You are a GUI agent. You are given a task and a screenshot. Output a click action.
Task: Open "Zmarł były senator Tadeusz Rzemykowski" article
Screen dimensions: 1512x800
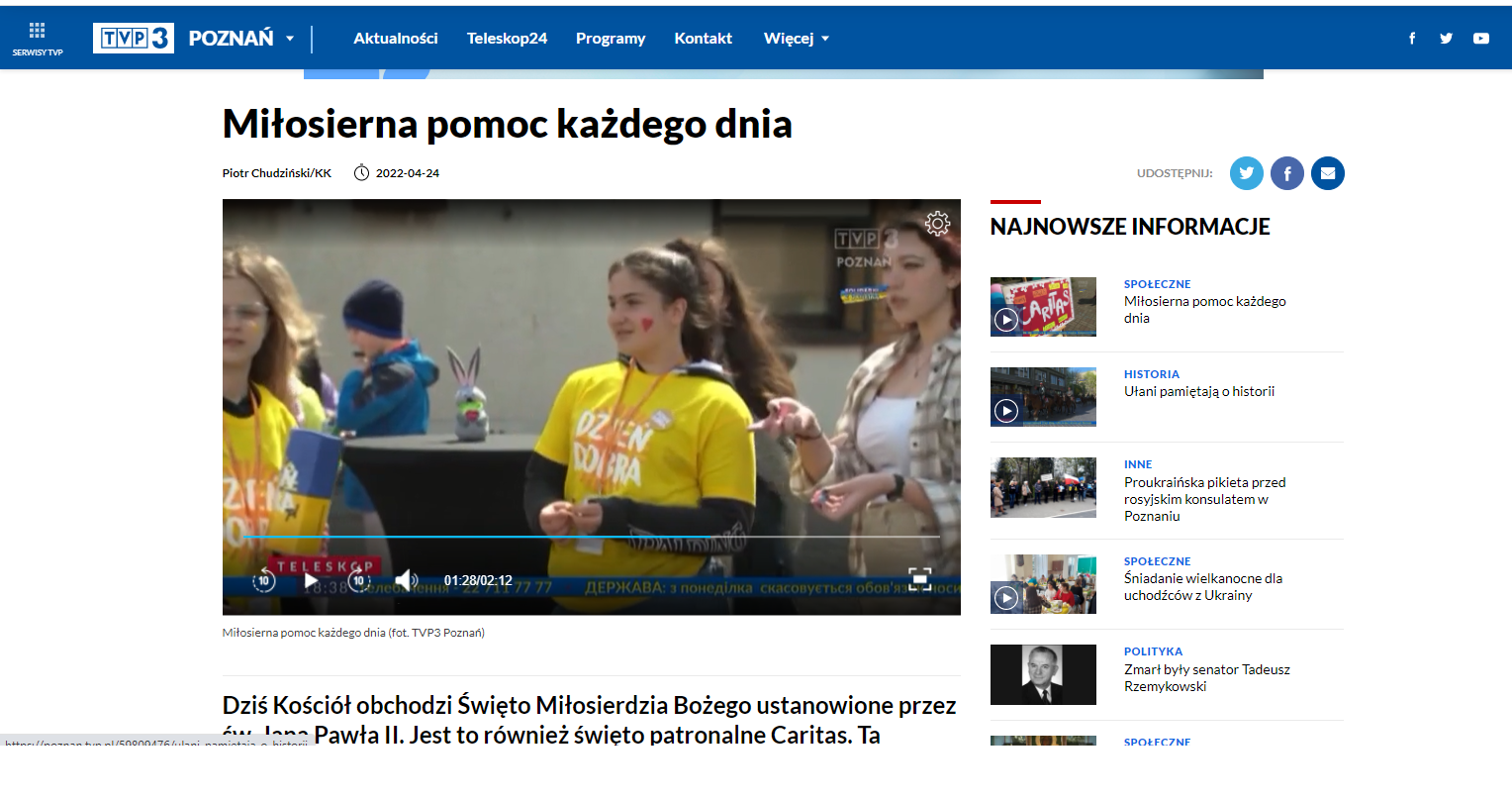pyautogui.click(x=1207, y=678)
